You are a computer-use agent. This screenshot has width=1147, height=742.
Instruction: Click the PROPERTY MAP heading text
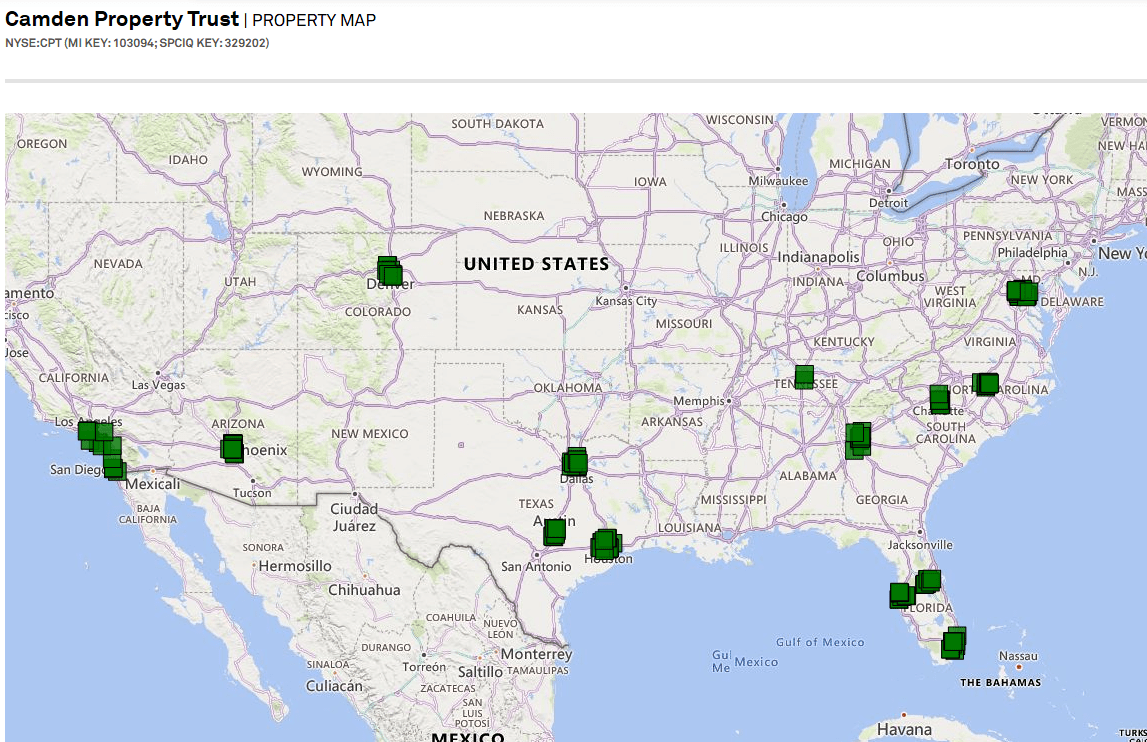click(314, 20)
